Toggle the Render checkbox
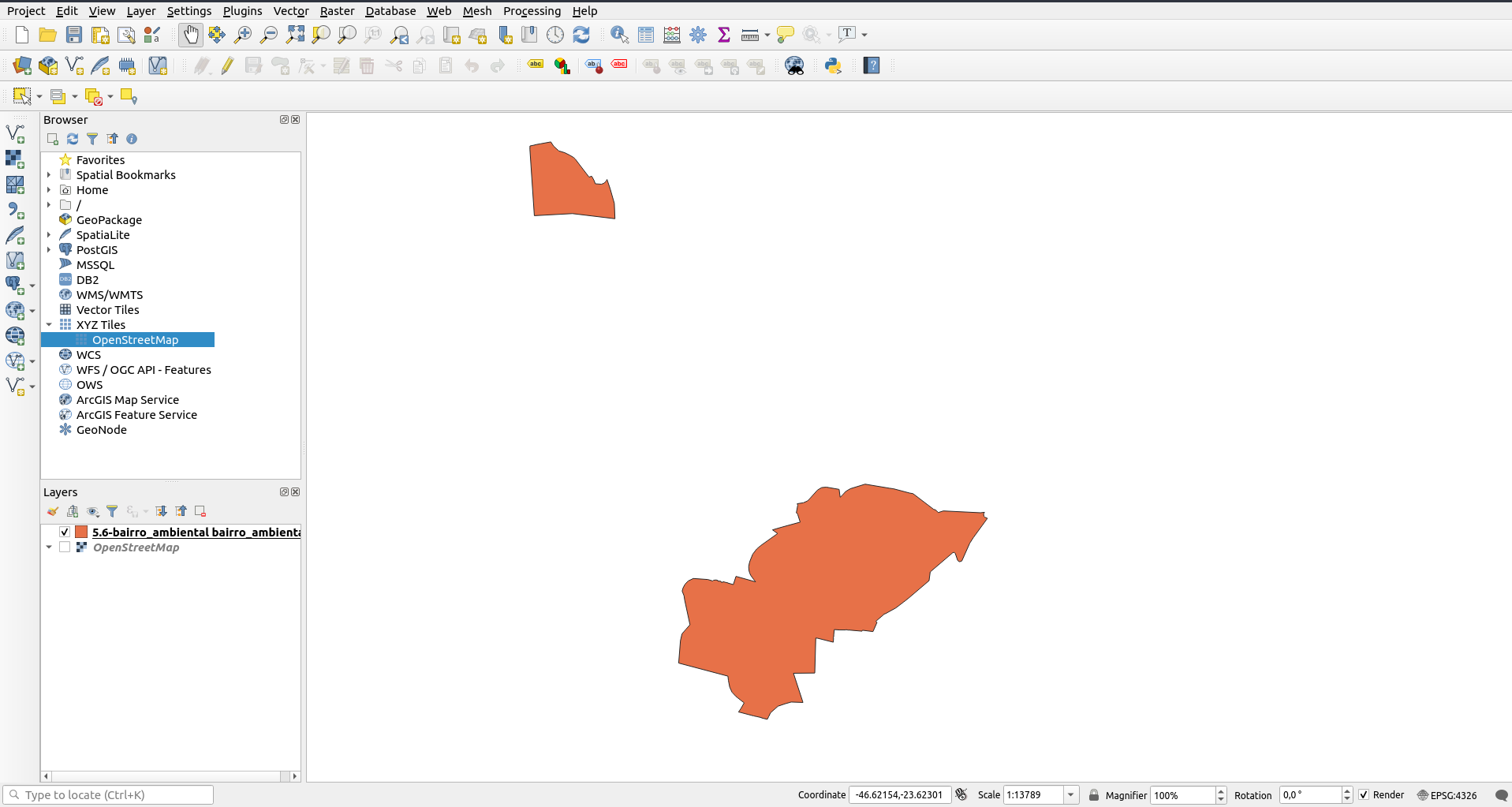1512x807 pixels. coord(1364,795)
